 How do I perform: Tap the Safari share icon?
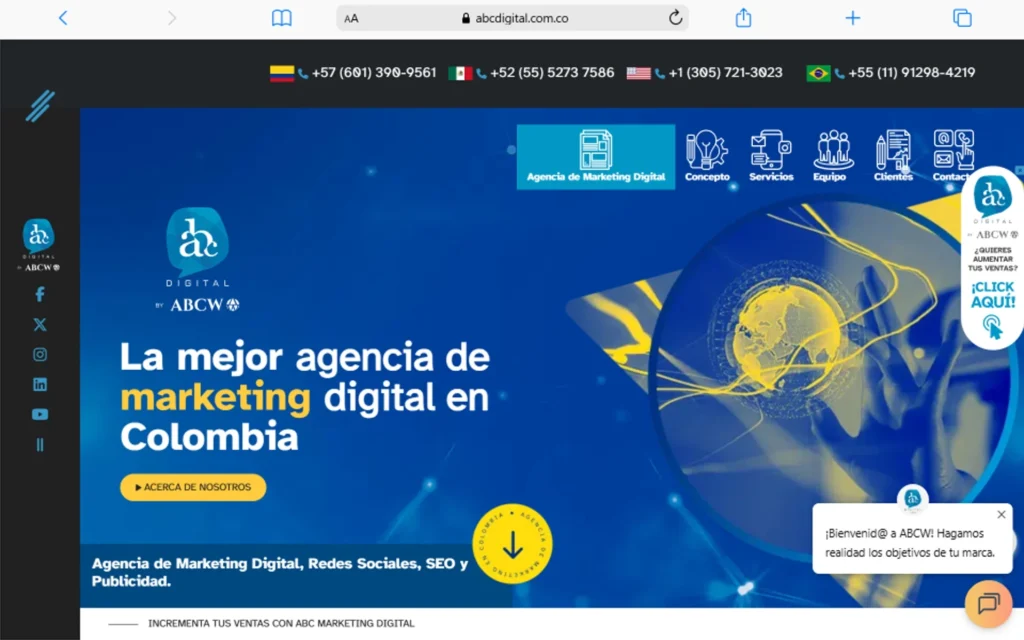743,18
